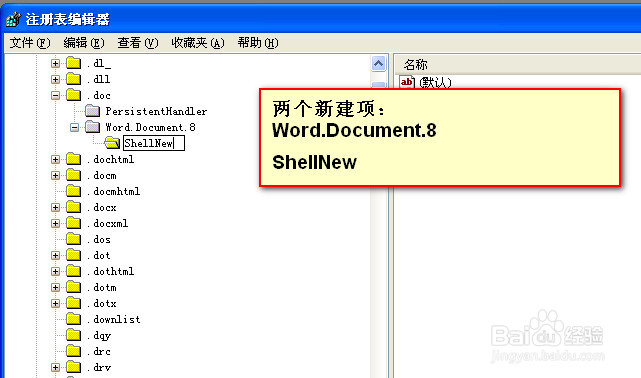Screen dimensions: 641x378
Task: Click the tree scrollbar up arrow
Action: tap(379, 64)
